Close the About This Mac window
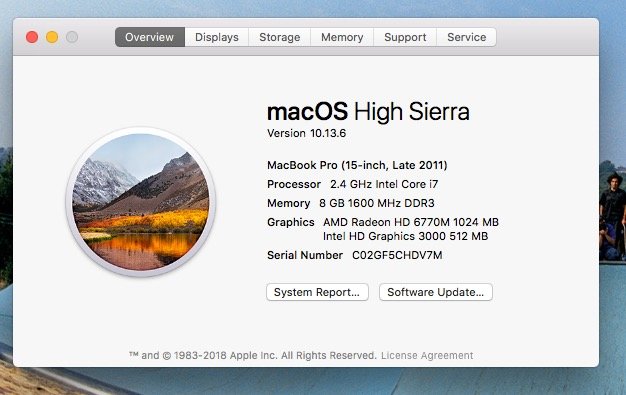The height and width of the screenshot is (395, 626). (32, 37)
